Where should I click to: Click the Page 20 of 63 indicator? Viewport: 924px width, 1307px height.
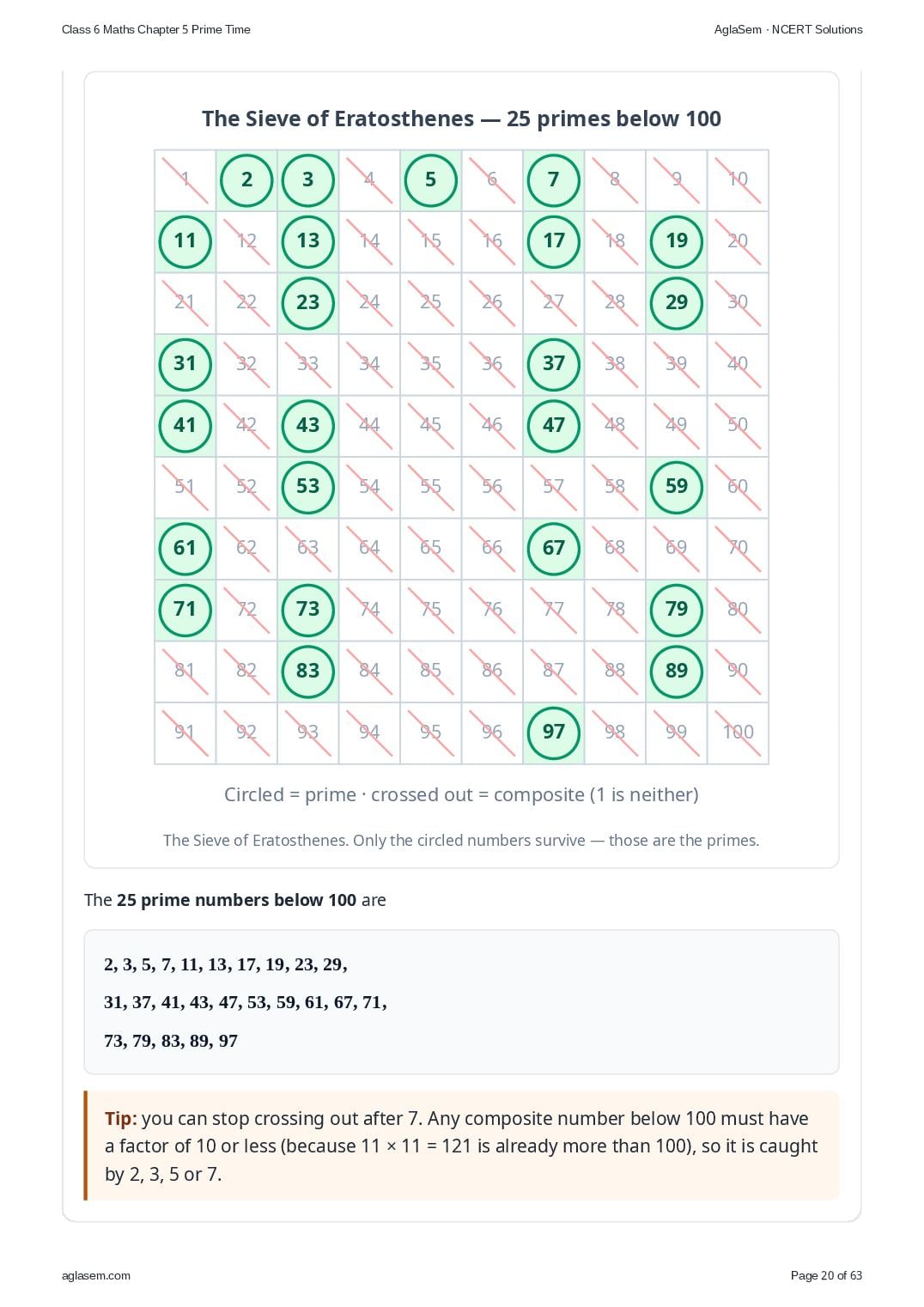826,1275
